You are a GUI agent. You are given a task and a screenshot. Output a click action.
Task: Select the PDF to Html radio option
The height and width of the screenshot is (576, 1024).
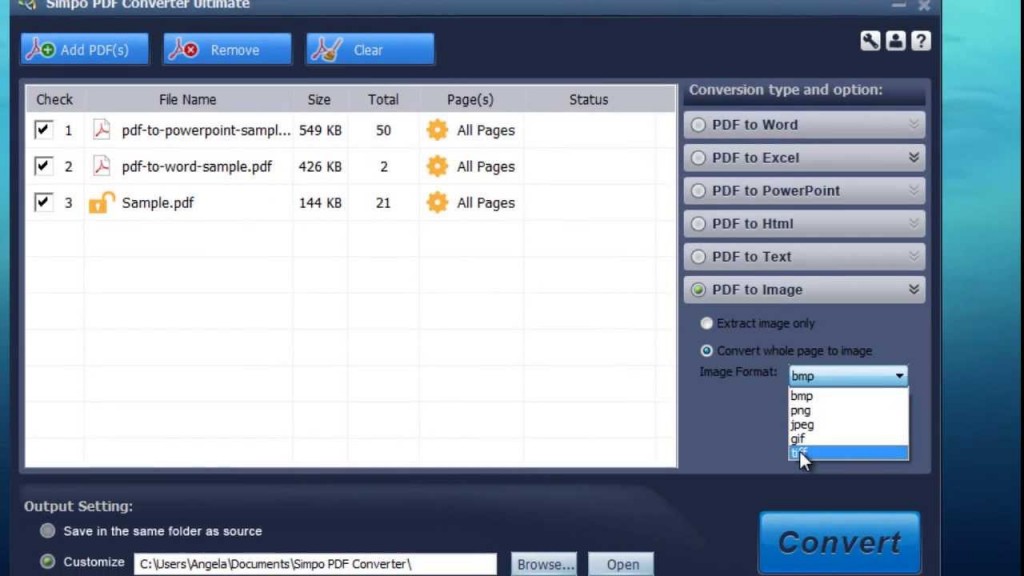(x=698, y=223)
